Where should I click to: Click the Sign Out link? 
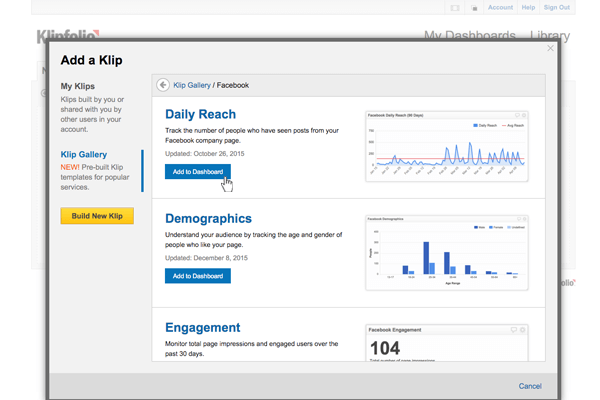[557, 8]
